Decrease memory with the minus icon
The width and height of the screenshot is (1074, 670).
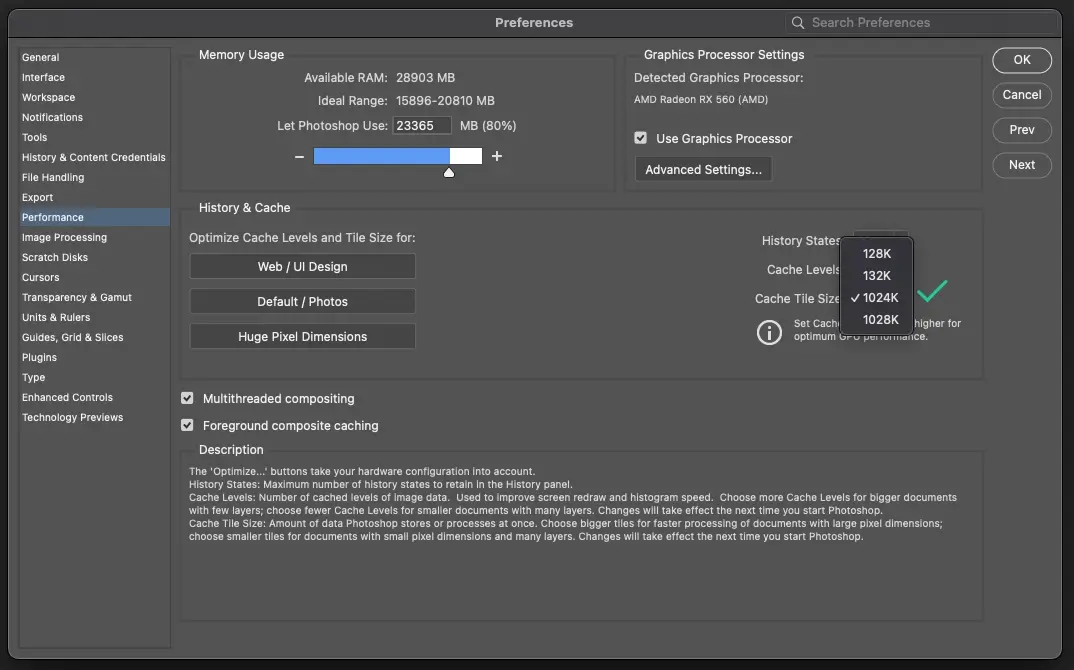(299, 157)
